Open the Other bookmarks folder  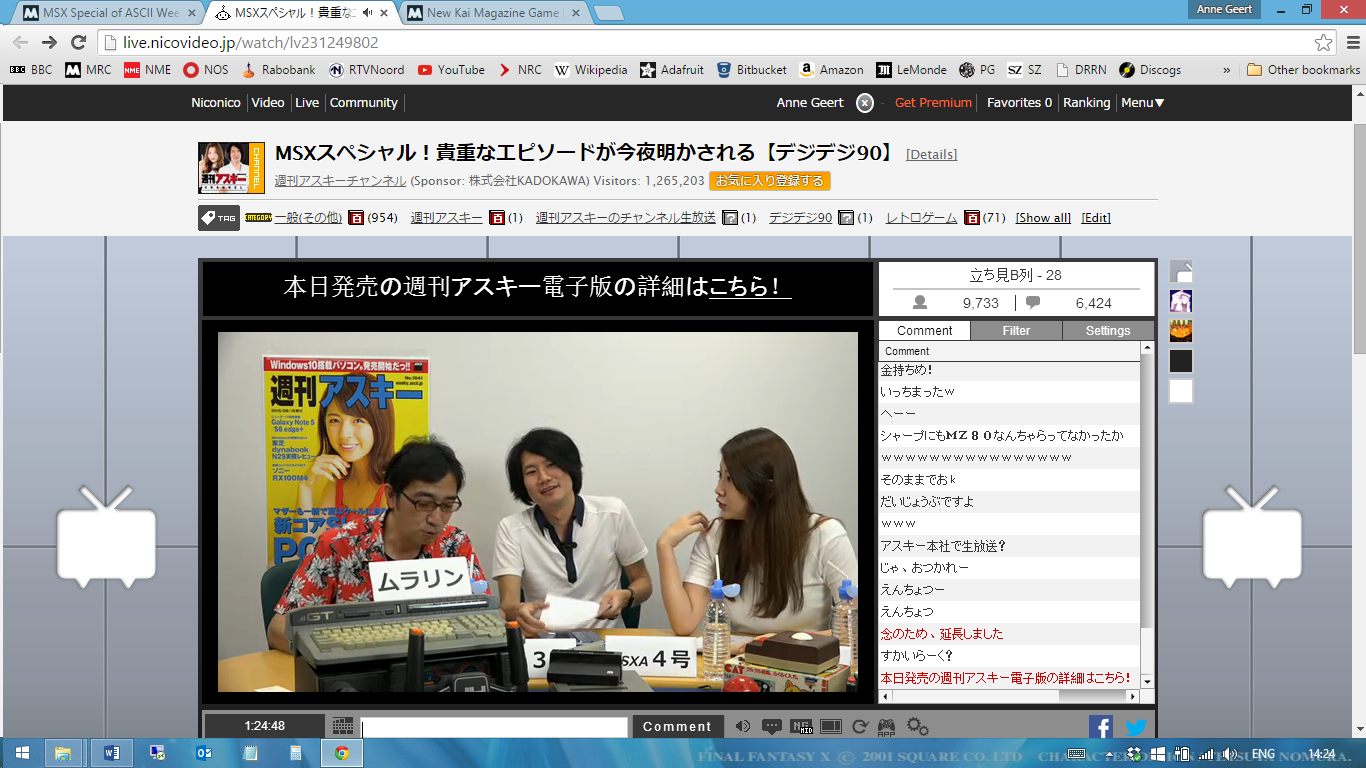pyautogui.click(x=1304, y=70)
